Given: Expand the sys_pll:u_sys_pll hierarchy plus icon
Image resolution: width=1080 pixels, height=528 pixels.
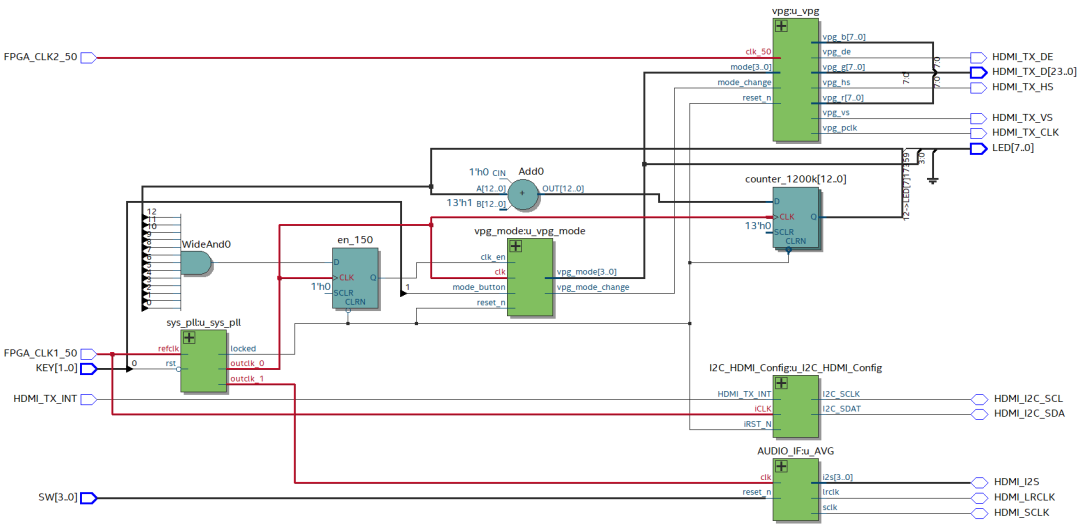Looking at the screenshot, I should pyautogui.click(x=189, y=337).
